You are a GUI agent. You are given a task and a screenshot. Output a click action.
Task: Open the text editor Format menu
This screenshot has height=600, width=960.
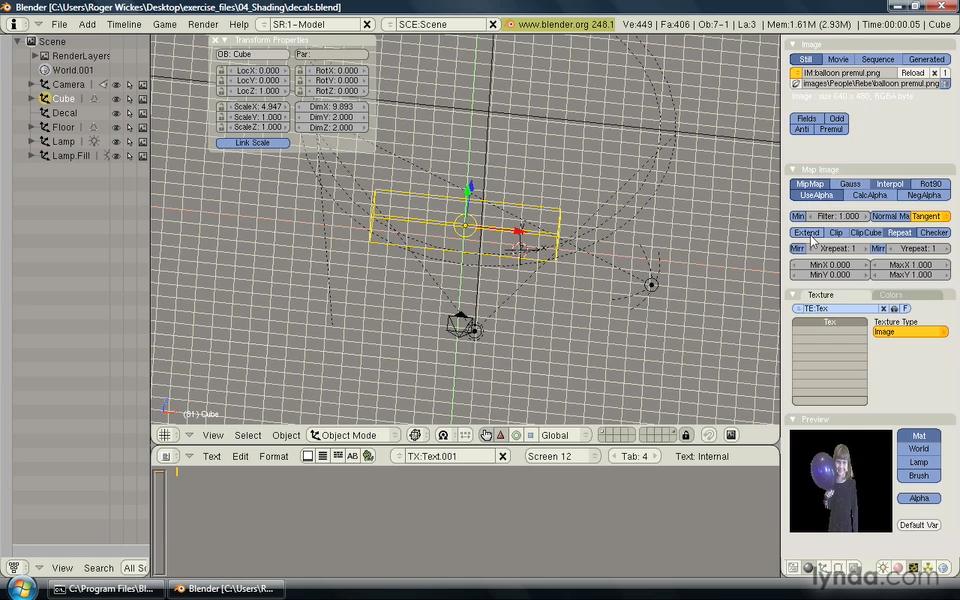(274, 456)
